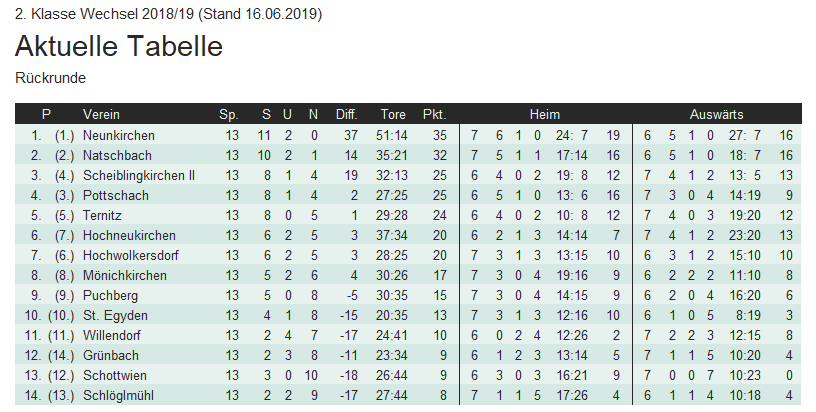This screenshot has height=412, width=816.
Task: Select Scheiblingkirchen II in the table
Action: 139,175
